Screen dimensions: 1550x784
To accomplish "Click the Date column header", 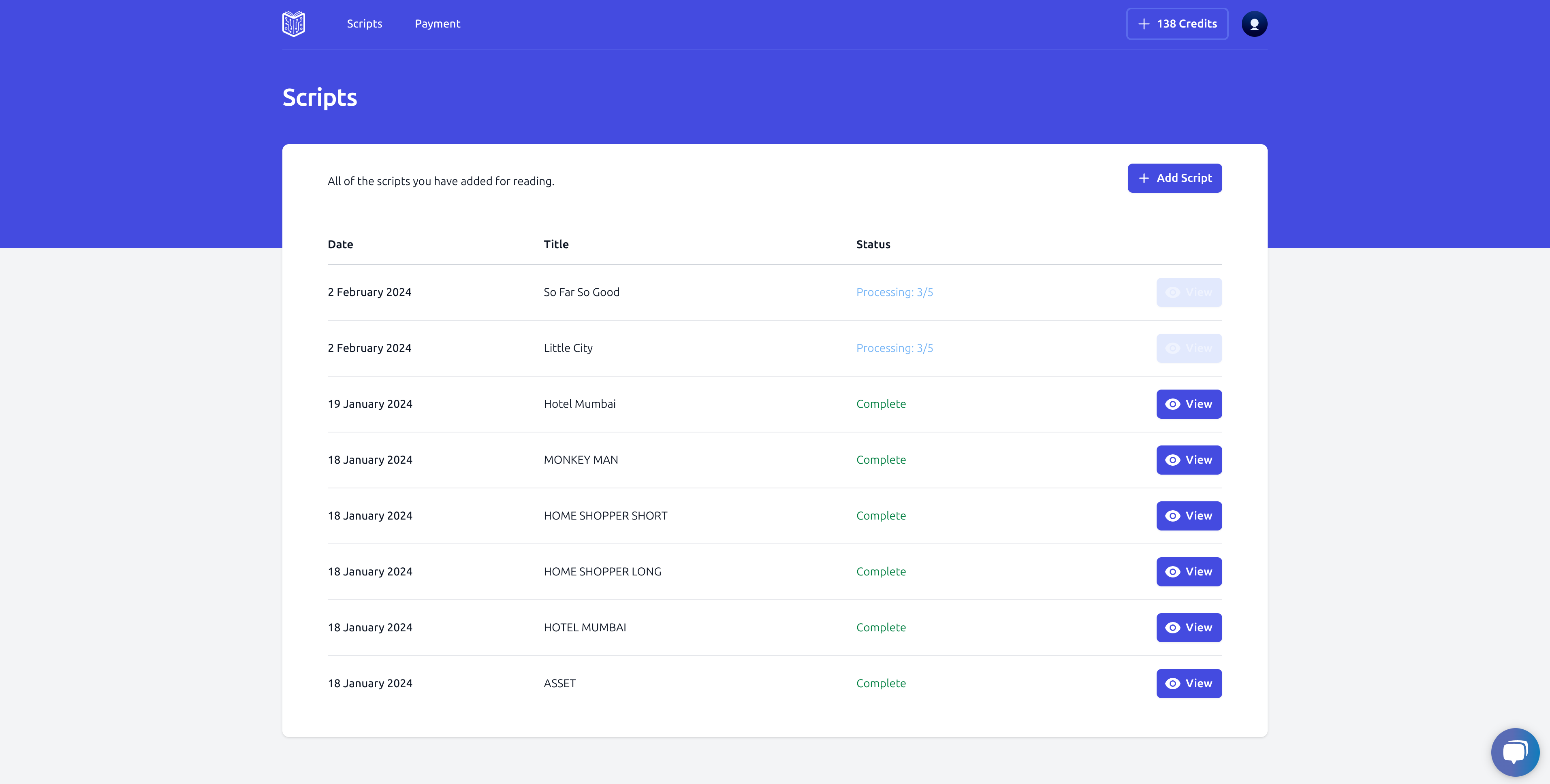I will coord(340,244).
